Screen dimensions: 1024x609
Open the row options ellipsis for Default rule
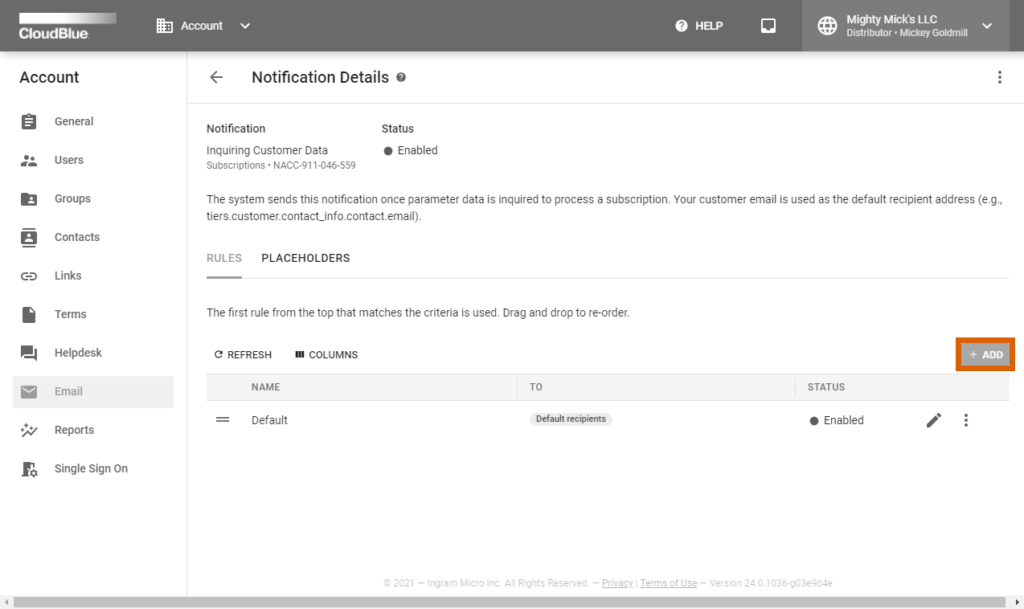966,420
